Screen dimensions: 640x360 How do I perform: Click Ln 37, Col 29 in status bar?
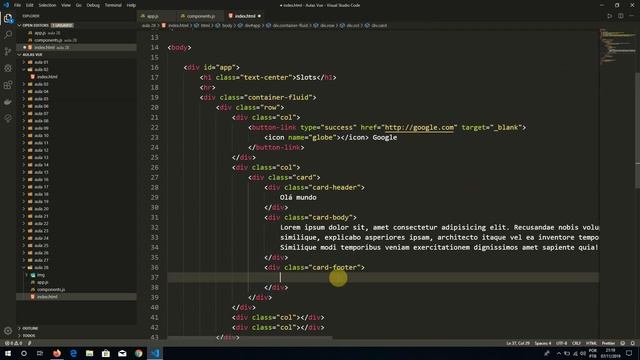pos(518,343)
